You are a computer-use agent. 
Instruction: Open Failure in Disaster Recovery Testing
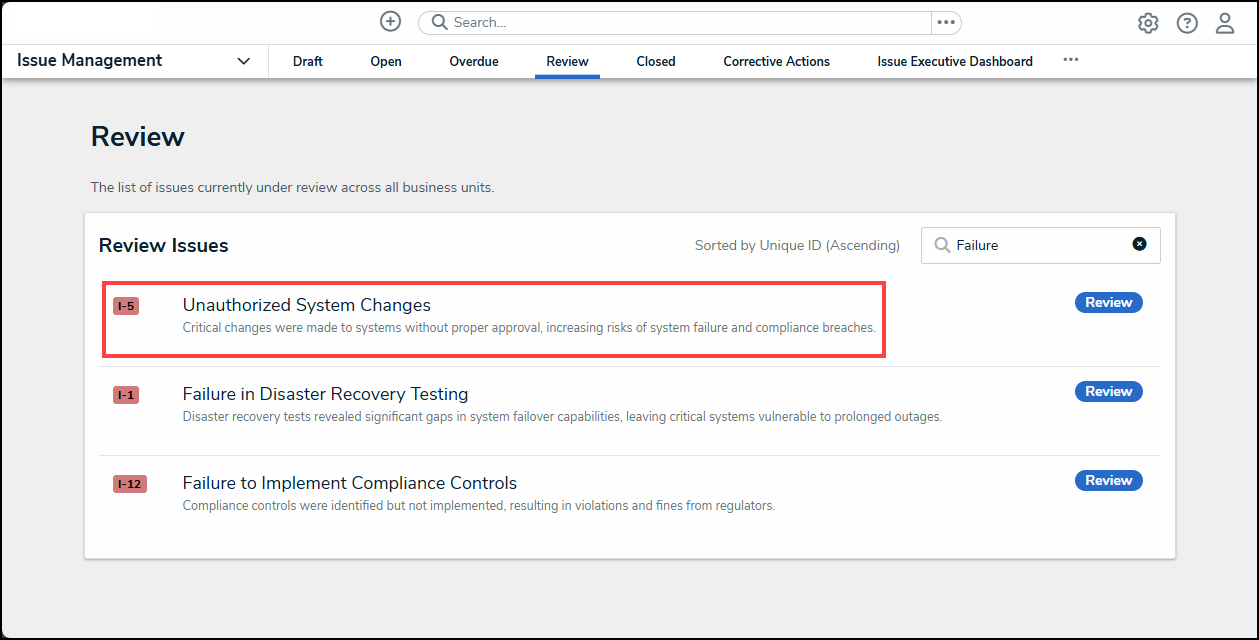pos(325,394)
